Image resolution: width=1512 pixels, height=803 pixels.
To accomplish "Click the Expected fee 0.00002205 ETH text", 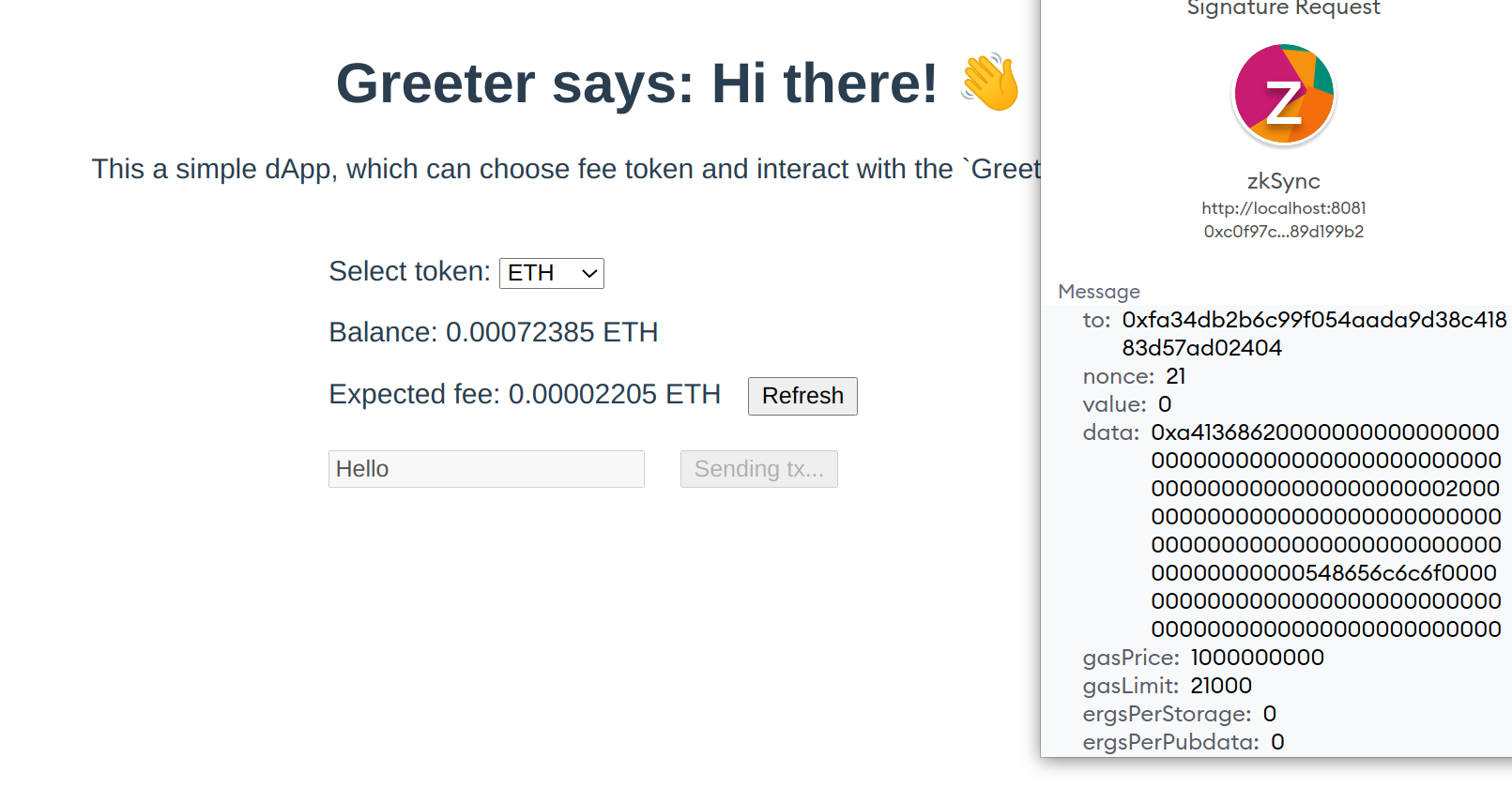I will coord(525,394).
